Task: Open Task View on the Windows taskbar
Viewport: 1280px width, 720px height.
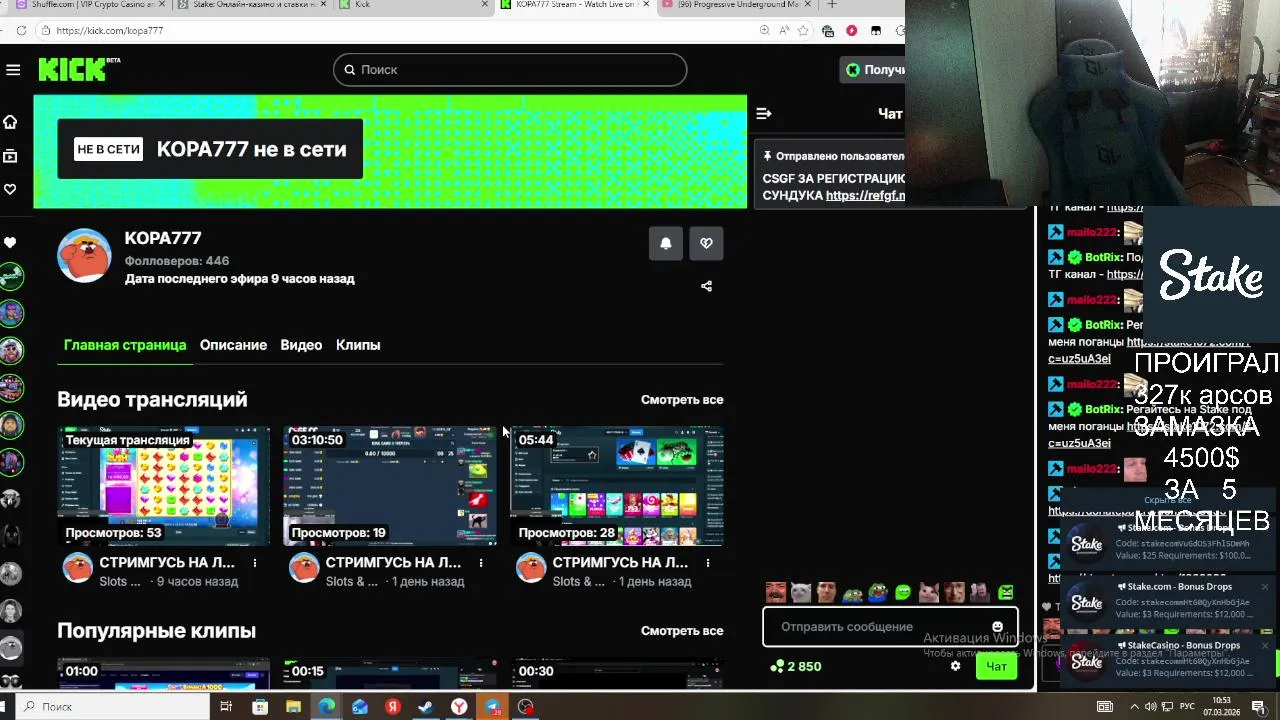Action: [226, 707]
